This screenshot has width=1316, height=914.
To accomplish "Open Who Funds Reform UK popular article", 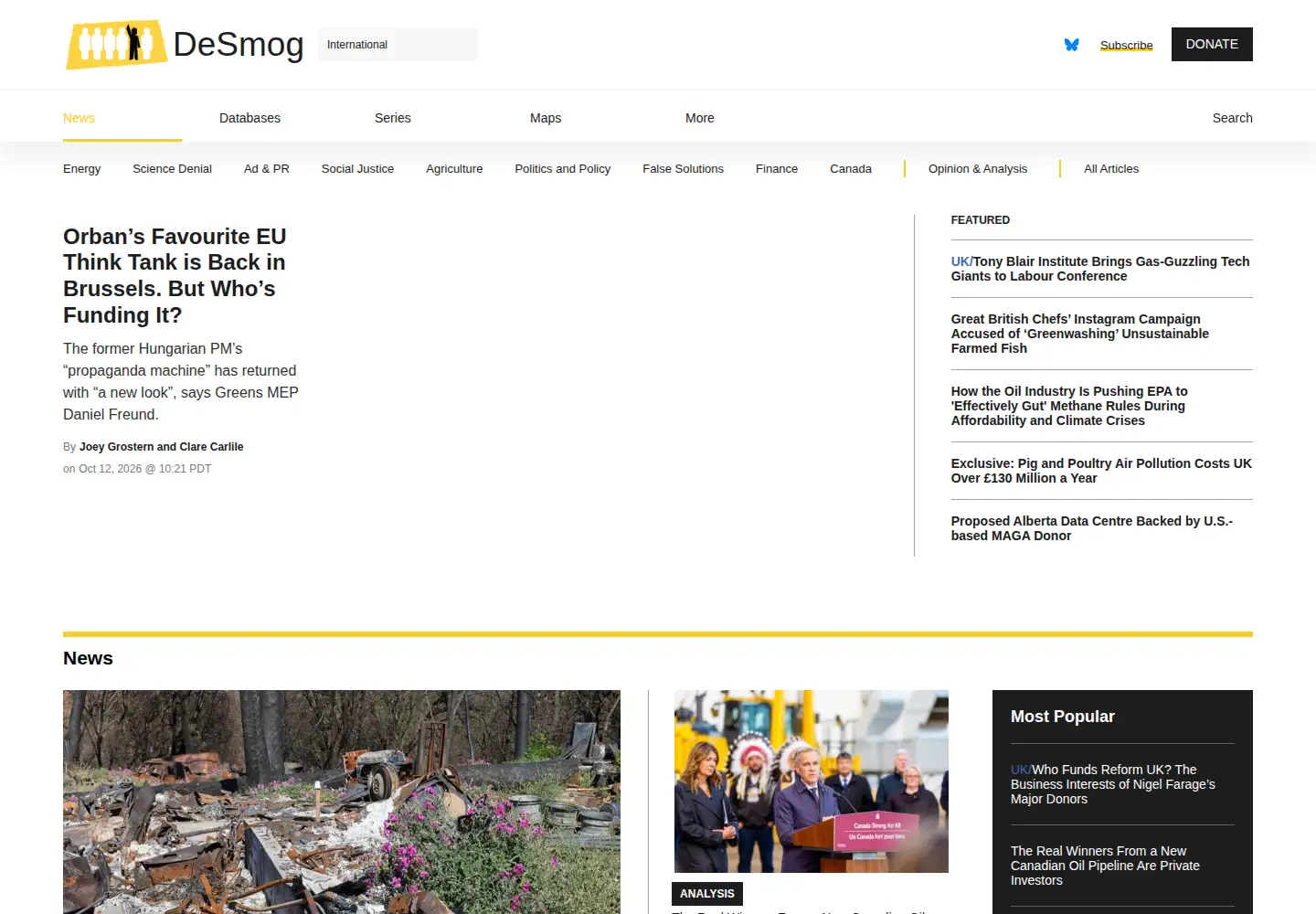I will (x=1113, y=784).
